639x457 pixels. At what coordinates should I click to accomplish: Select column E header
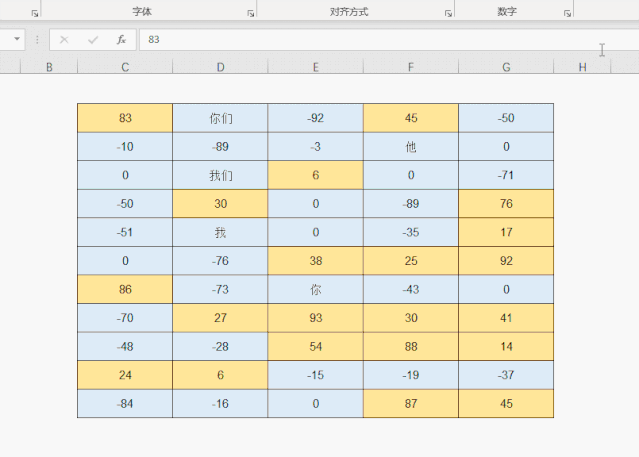(315, 67)
